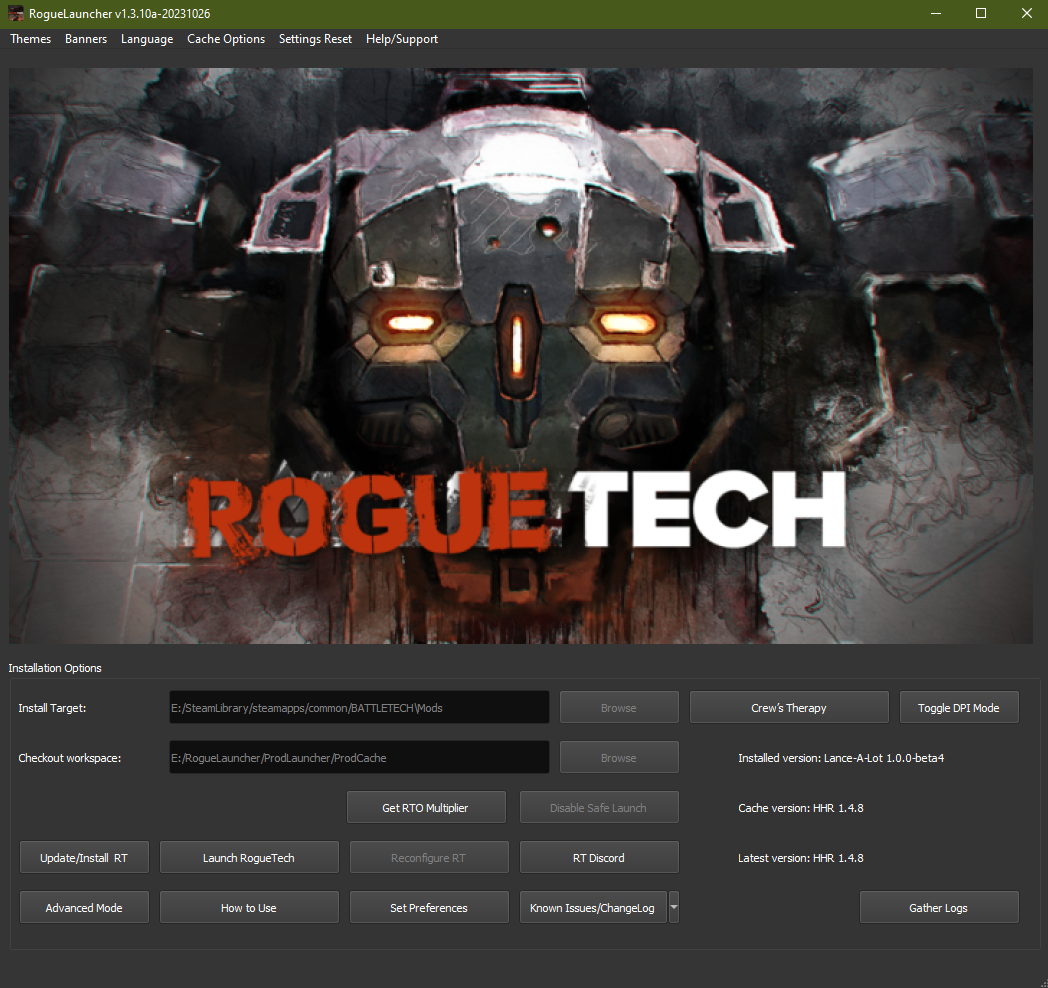The height and width of the screenshot is (988, 1048).
Task: Close the RogueLauncher window
Action: (1027, 13)
